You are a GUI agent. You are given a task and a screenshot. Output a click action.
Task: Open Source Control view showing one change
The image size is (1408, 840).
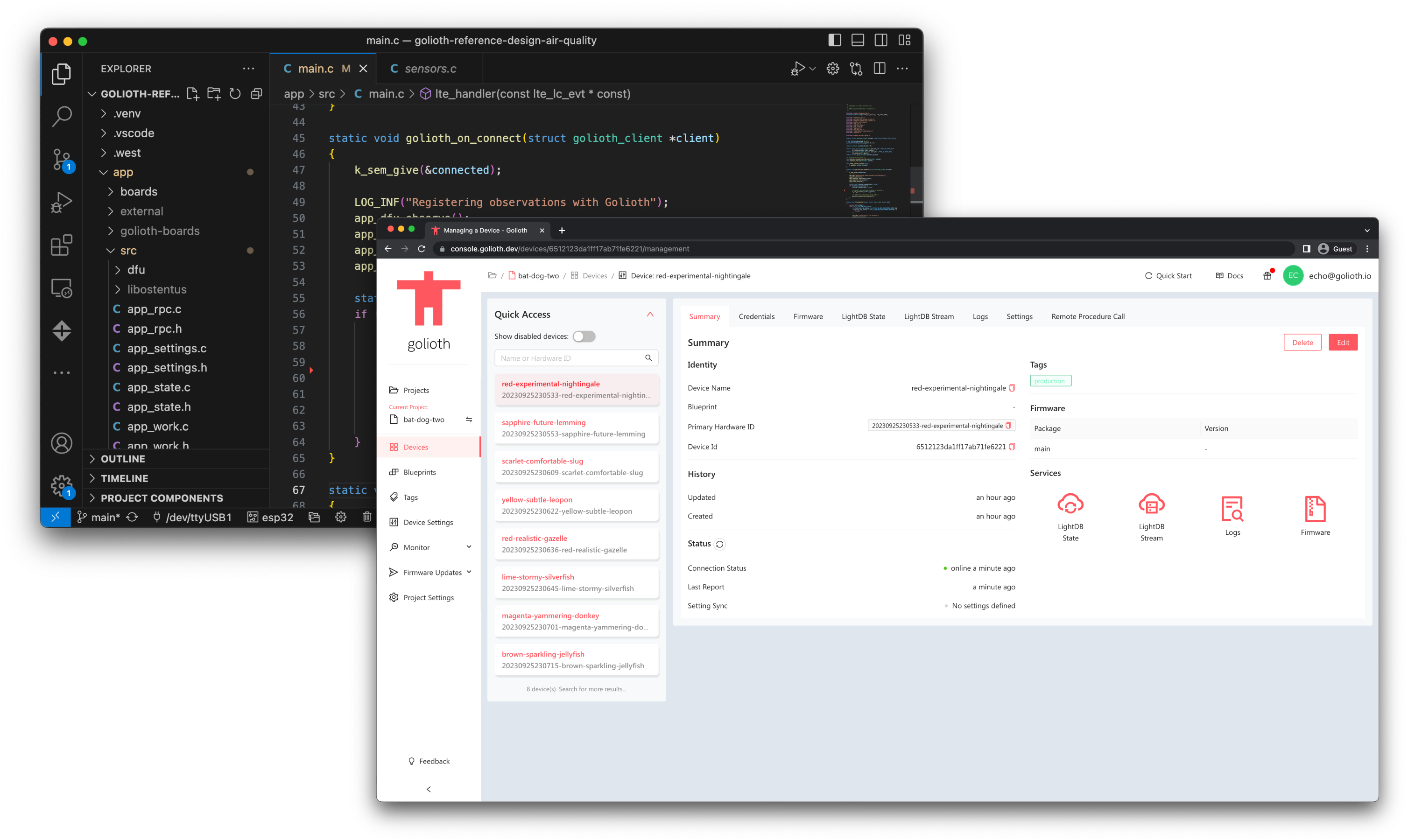tap(61, 160)
